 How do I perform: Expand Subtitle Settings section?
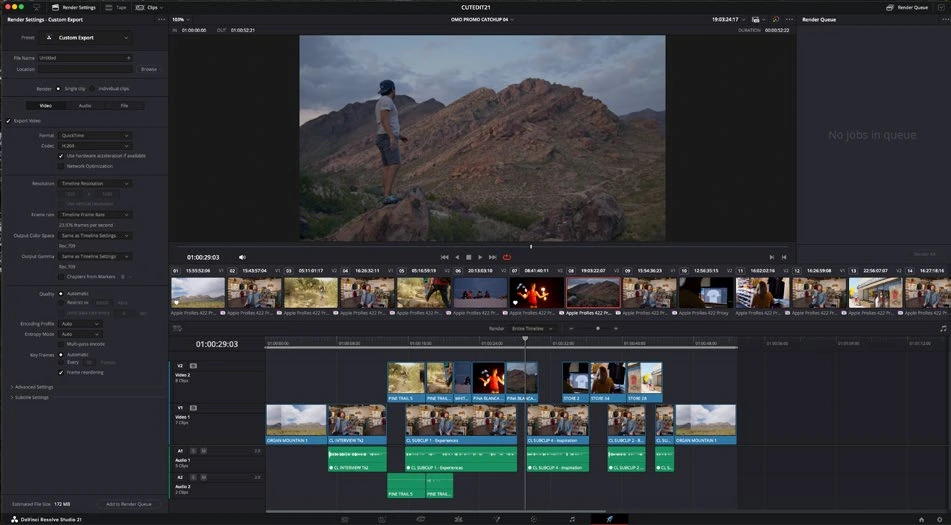29,397
